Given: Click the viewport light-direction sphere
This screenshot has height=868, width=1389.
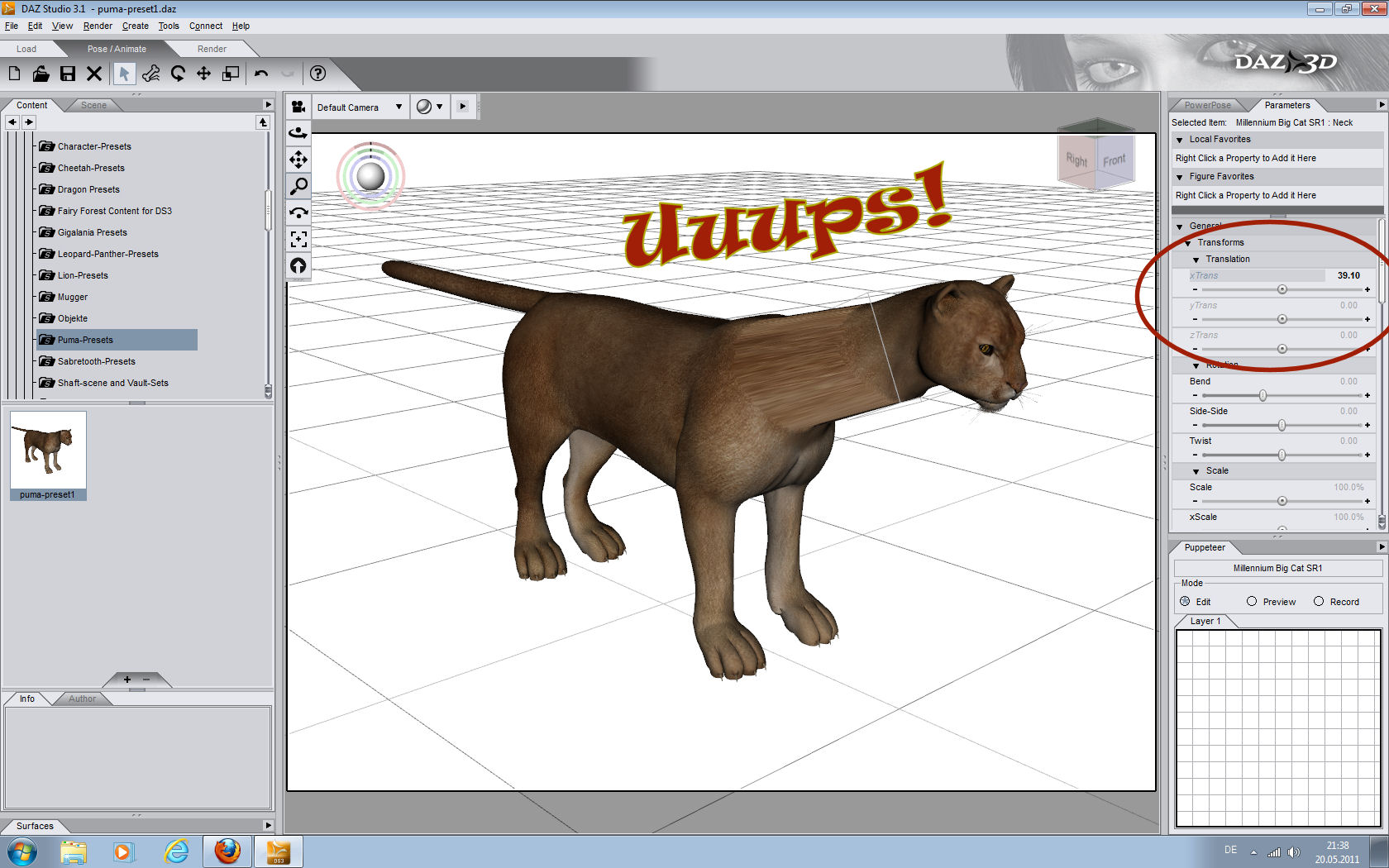Looking at the screenshot, I should click(370, 175).
